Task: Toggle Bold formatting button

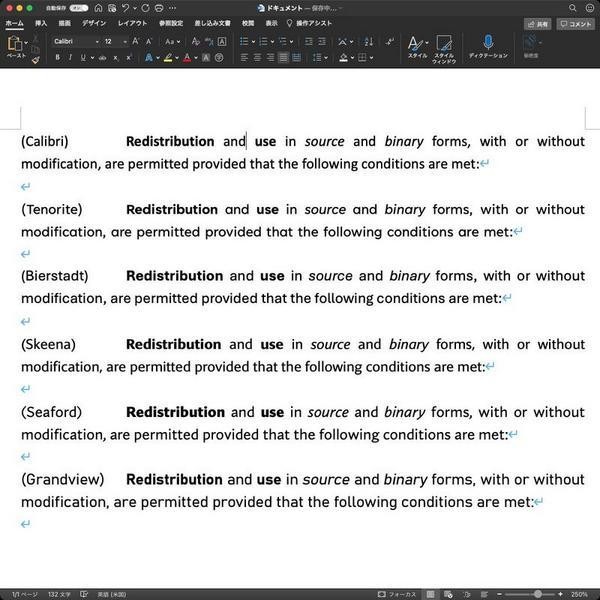Action: tap(57, 58)
